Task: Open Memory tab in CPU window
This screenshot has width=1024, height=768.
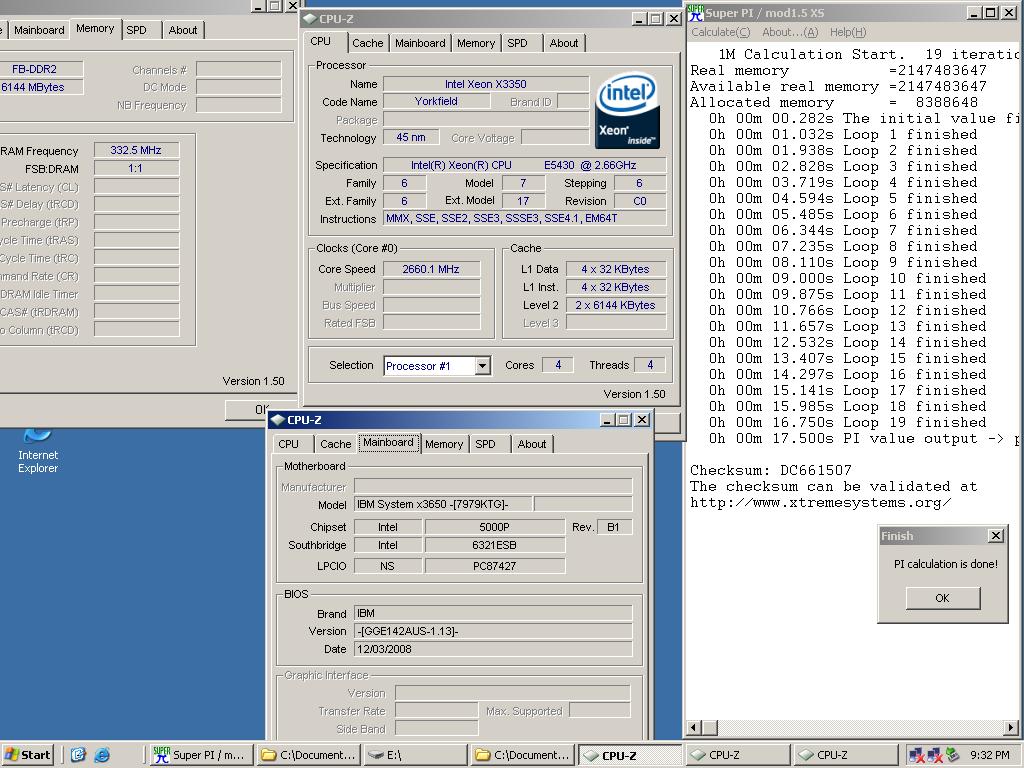Action: pyautogui.click(x=475, y=43)
